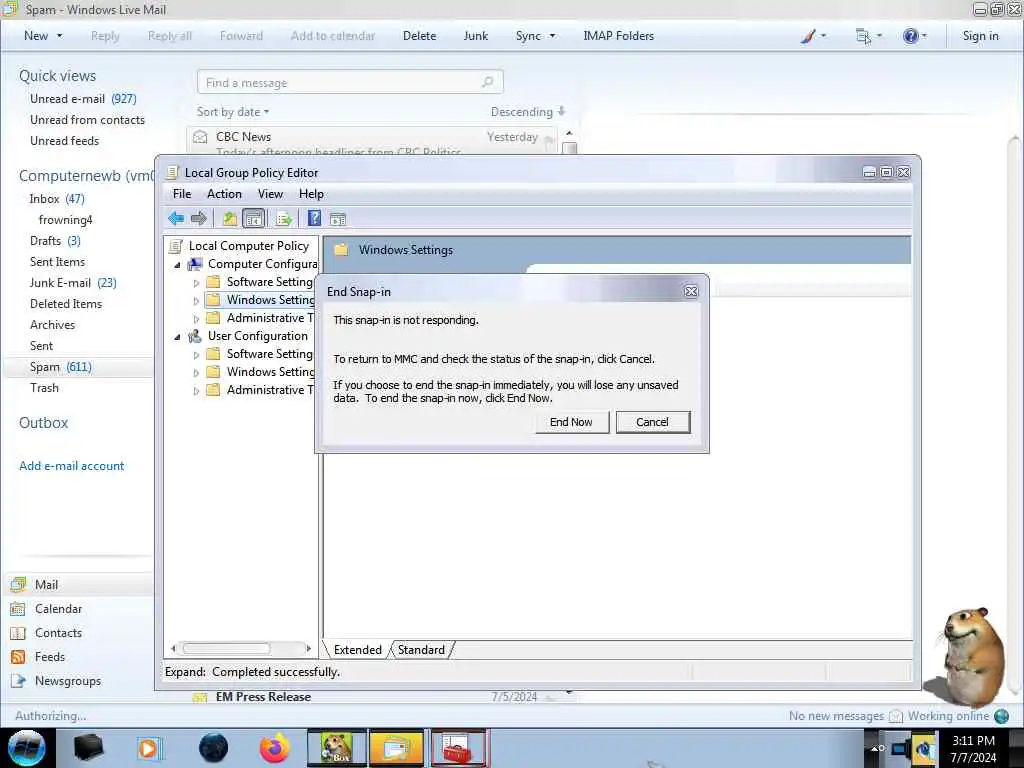Click the Add e-mail account link
This screenshot has height=768, width=1024.
(72, 466)
